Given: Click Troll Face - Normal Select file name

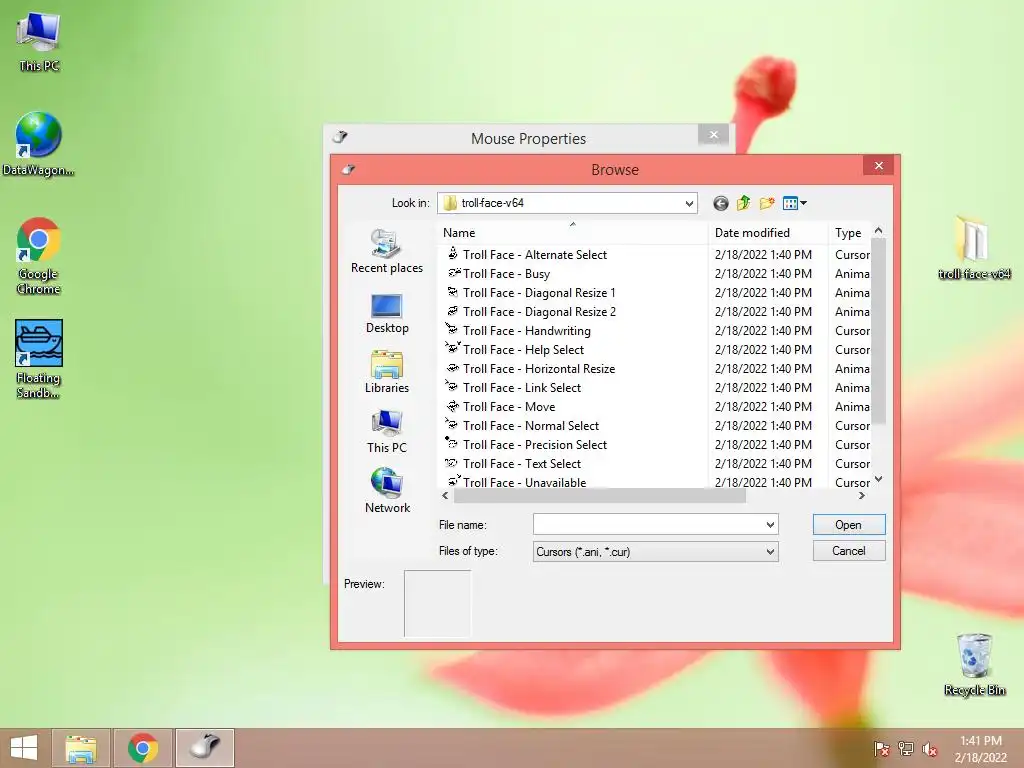Looking at the screenshot, I should click(530, 426).
